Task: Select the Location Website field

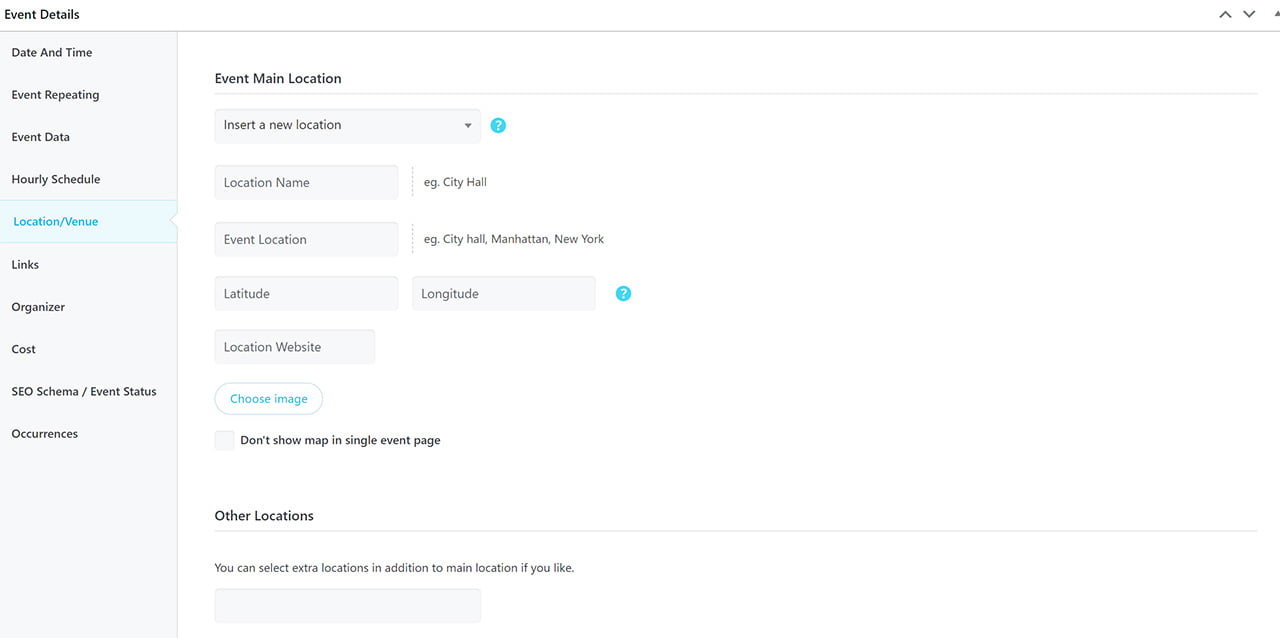Action: [x=294, y=347]
